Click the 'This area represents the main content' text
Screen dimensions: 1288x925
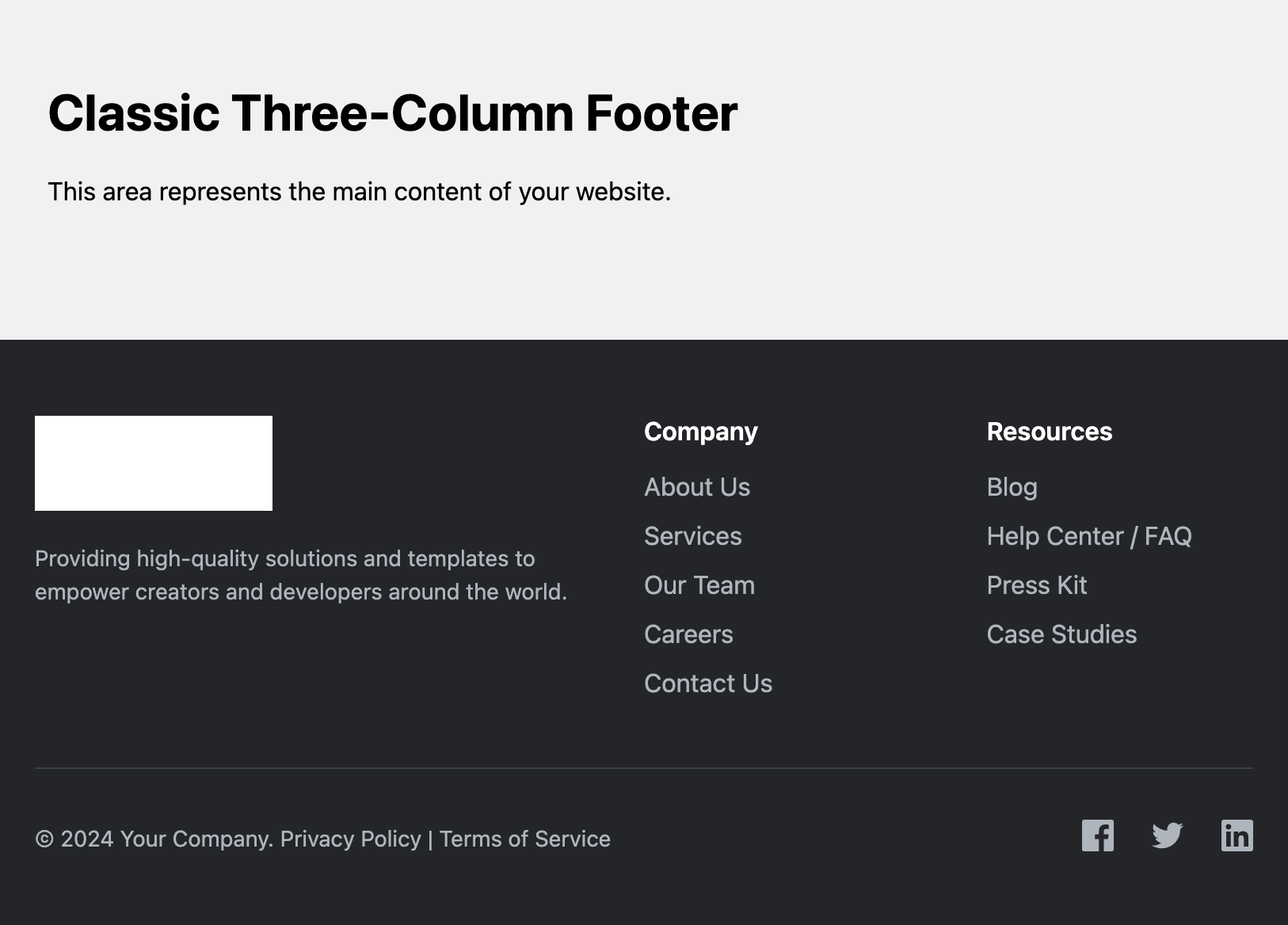360,192
